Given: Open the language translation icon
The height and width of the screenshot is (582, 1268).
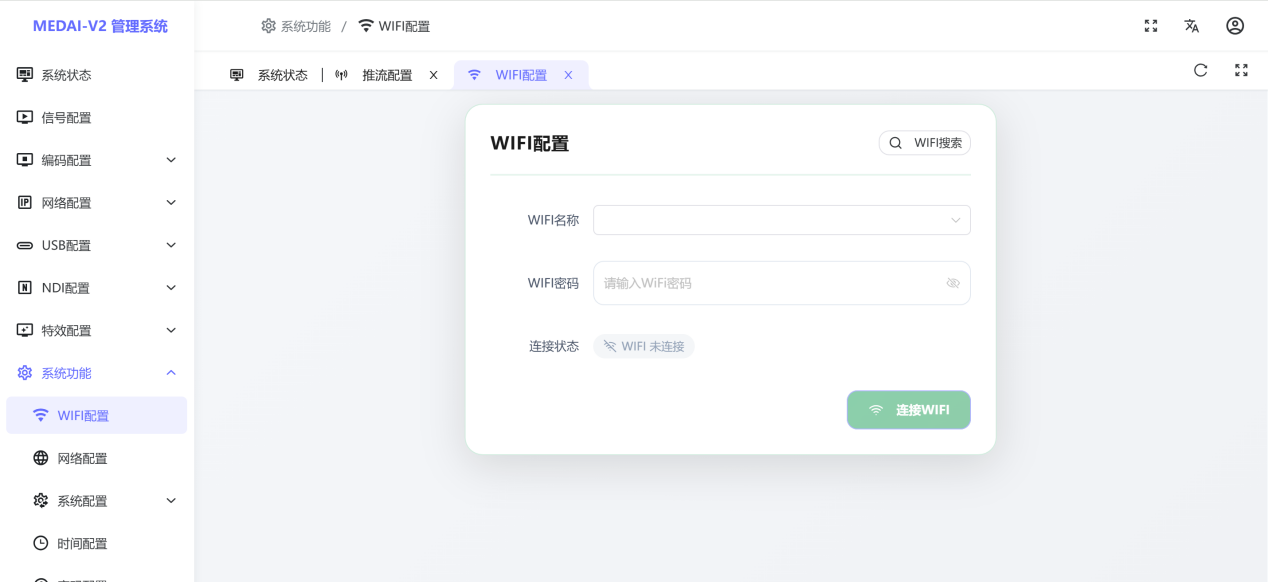Looking at the screenshot, I should pyautogui.click(x=1192, y=26).
